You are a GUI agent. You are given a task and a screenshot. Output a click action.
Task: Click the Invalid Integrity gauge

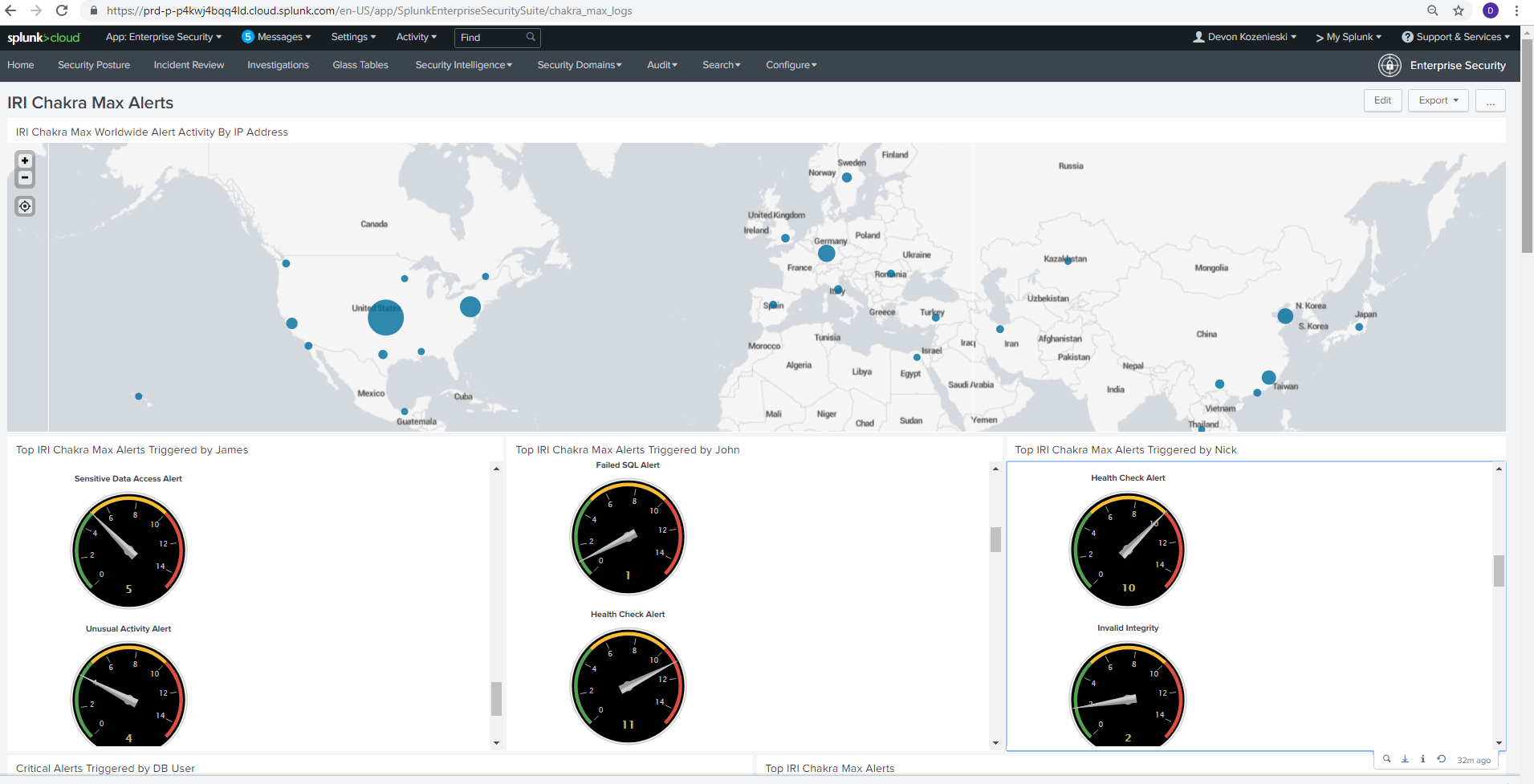[1128, 693]
